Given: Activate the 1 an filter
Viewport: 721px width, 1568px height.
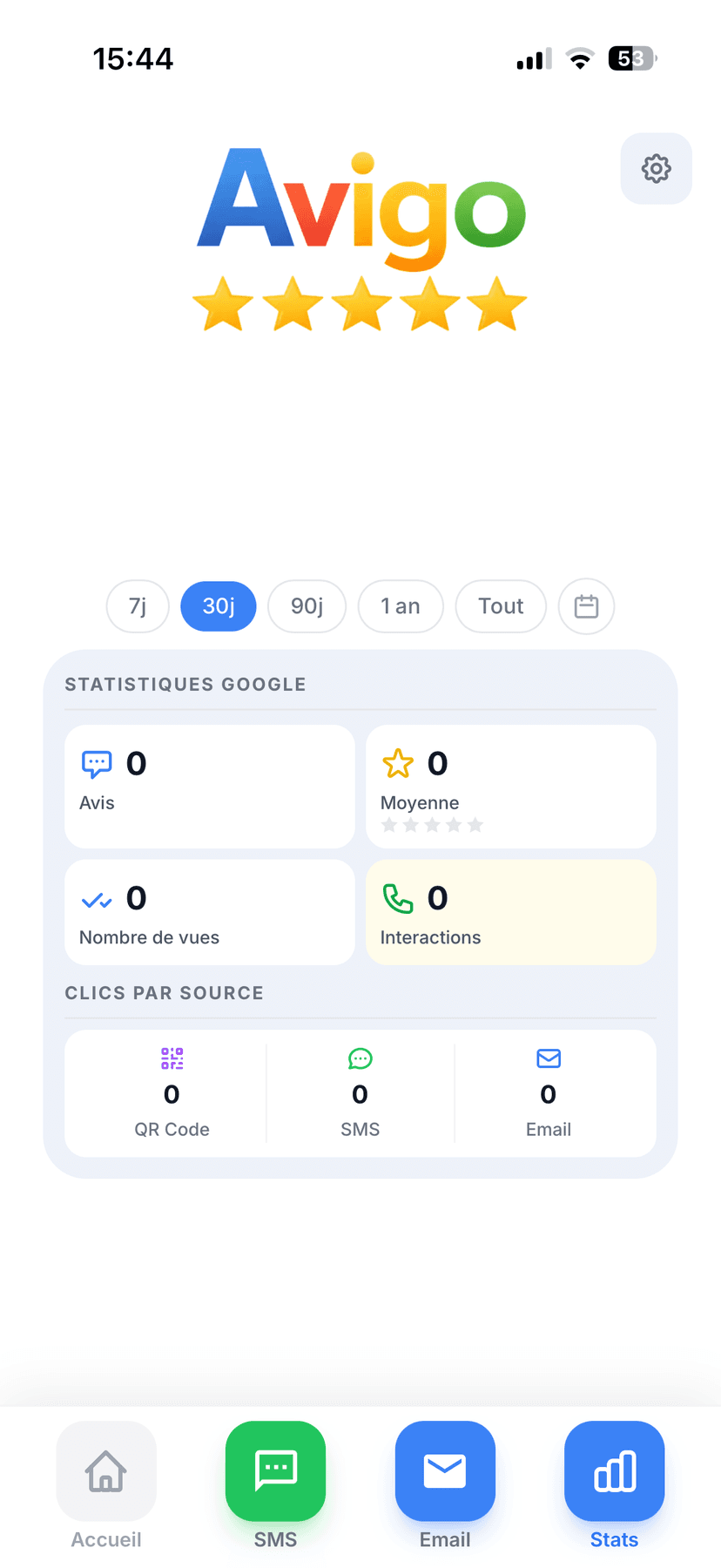Looking at the screenshot, I should [401, 605].
